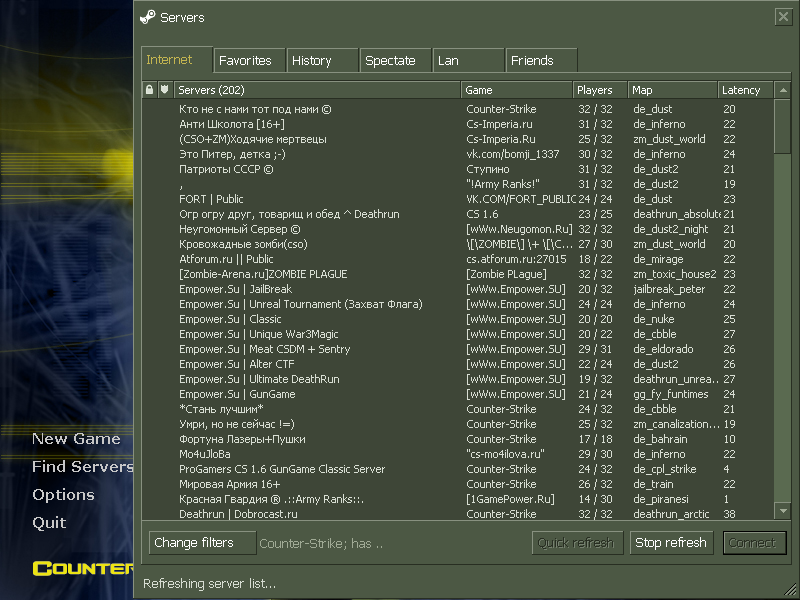Select server 'Кто не с нами тот под нами ©'
This screenshot has height=600, width=800.
[458, 109]
